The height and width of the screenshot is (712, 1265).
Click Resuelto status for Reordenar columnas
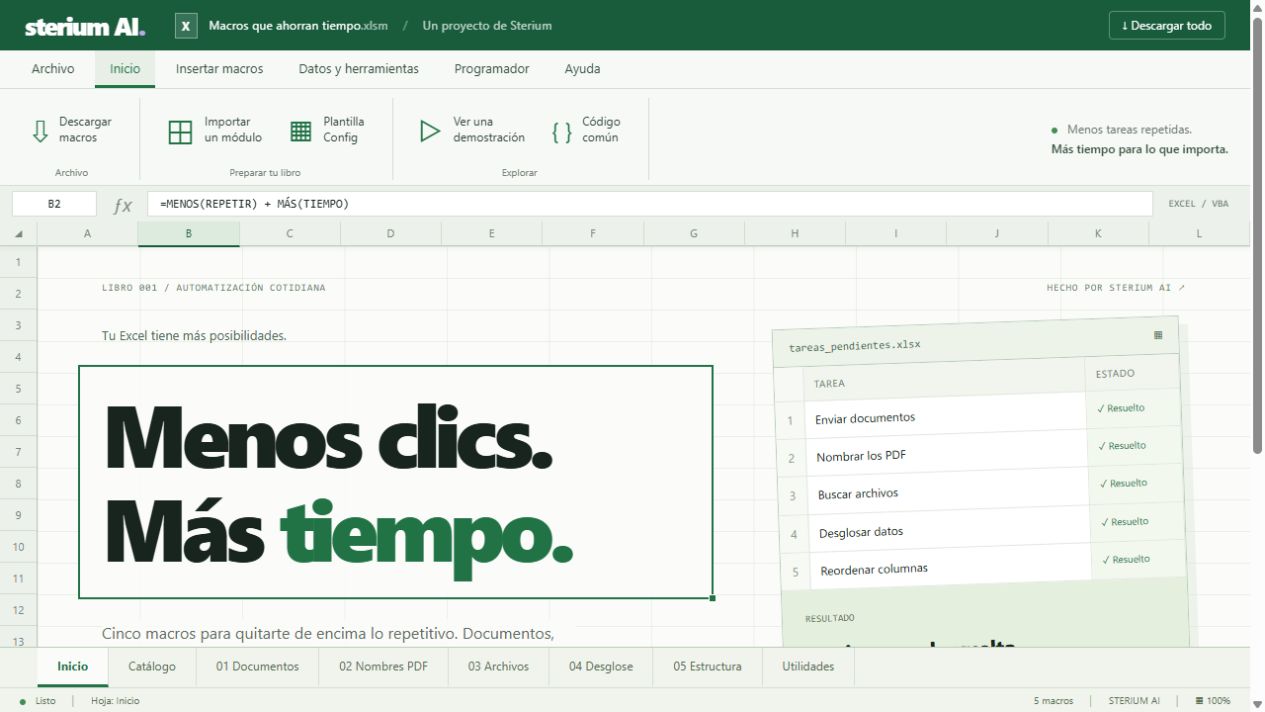[x=1126, y=559]
